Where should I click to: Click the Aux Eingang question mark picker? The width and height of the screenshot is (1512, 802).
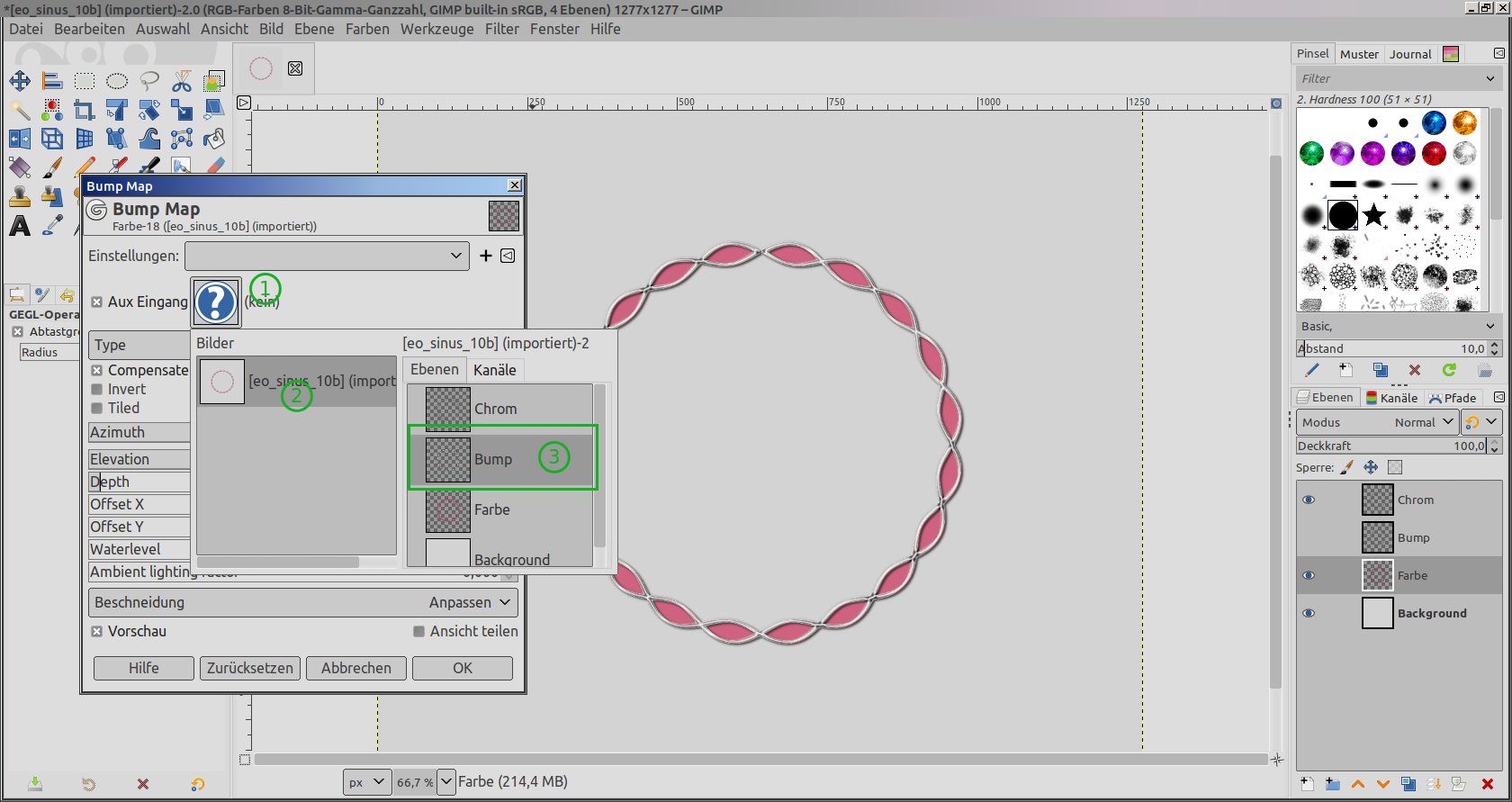pos(216,302)
